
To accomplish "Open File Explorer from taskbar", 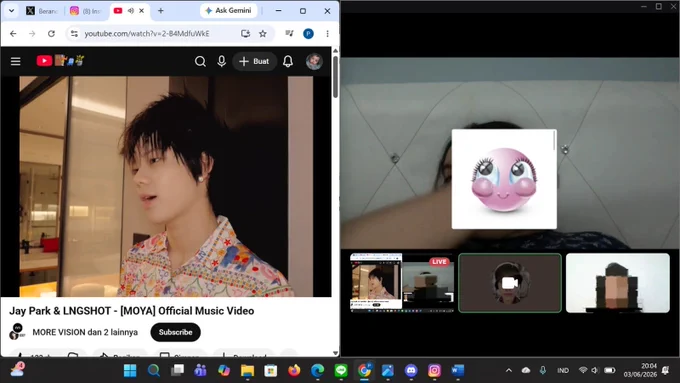I will coord(247,370).
